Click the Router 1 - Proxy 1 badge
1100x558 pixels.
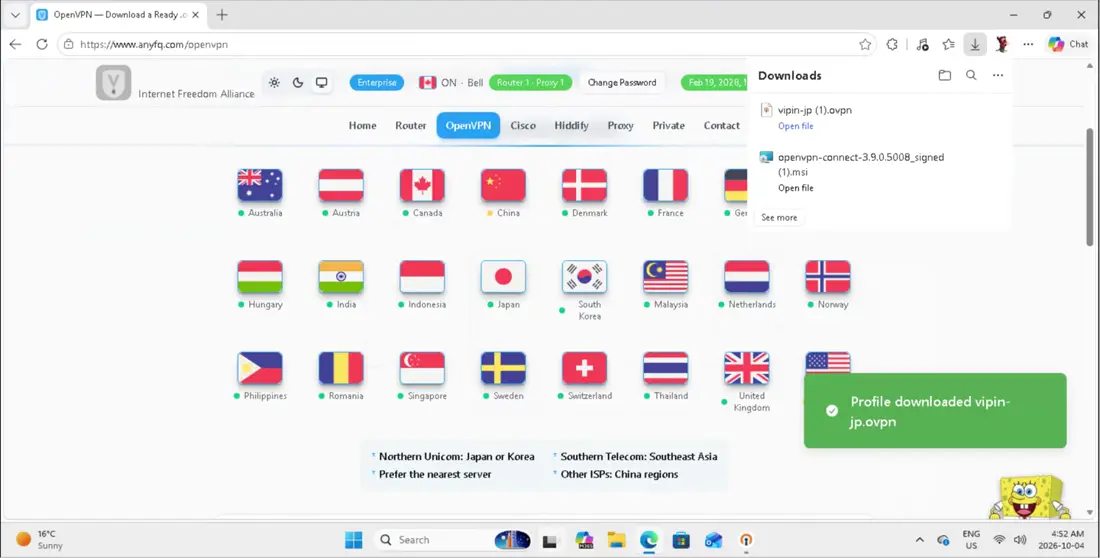pos(530,83)
